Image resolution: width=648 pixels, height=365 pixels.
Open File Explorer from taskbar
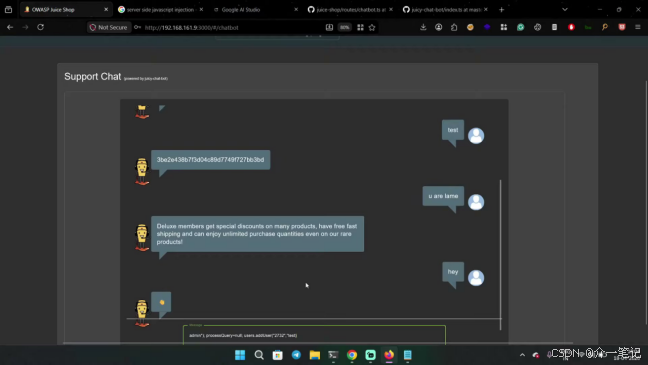coord(315,355)
